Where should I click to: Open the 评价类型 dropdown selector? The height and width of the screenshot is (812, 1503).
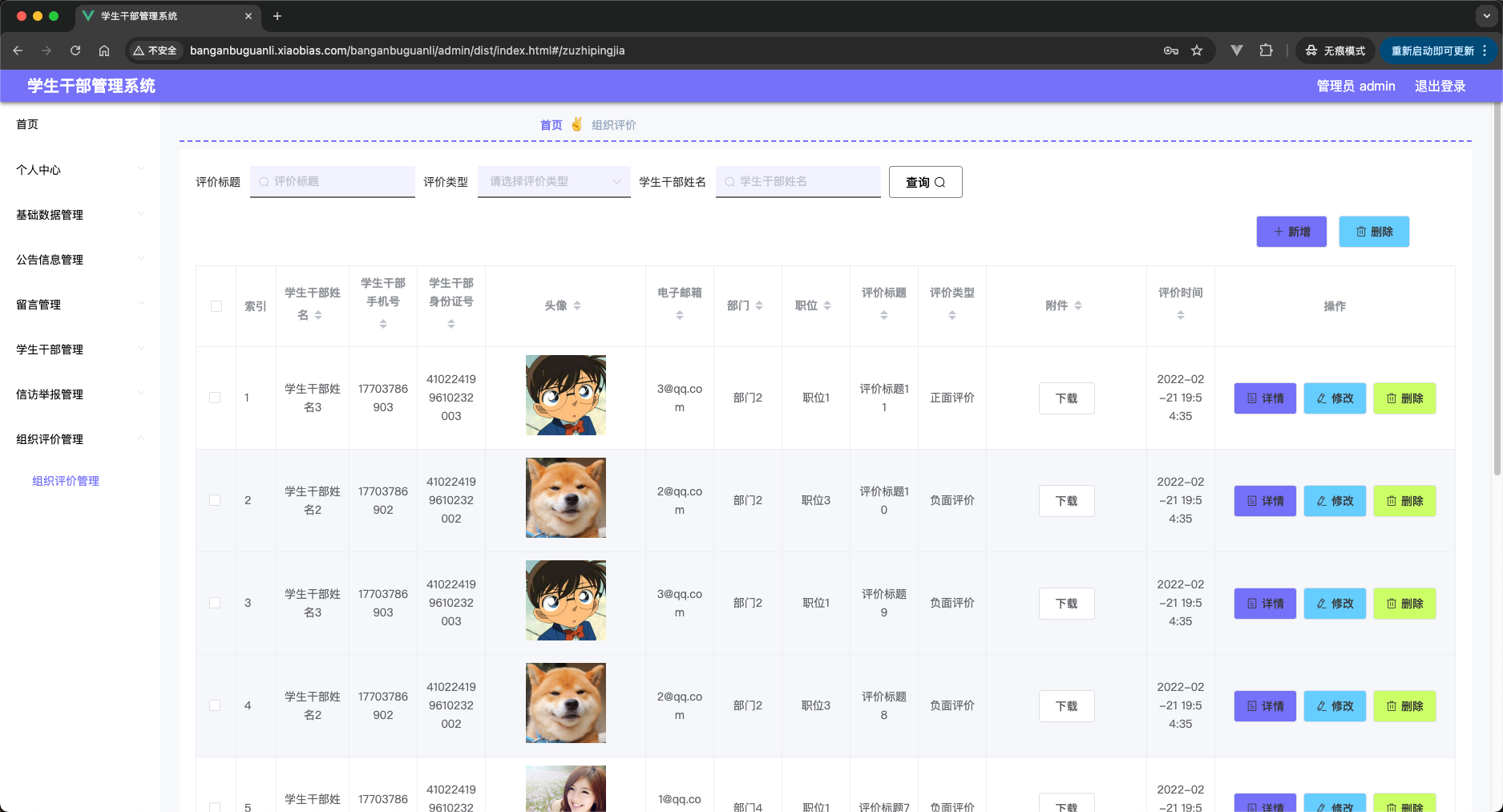(x=554, y=182)
